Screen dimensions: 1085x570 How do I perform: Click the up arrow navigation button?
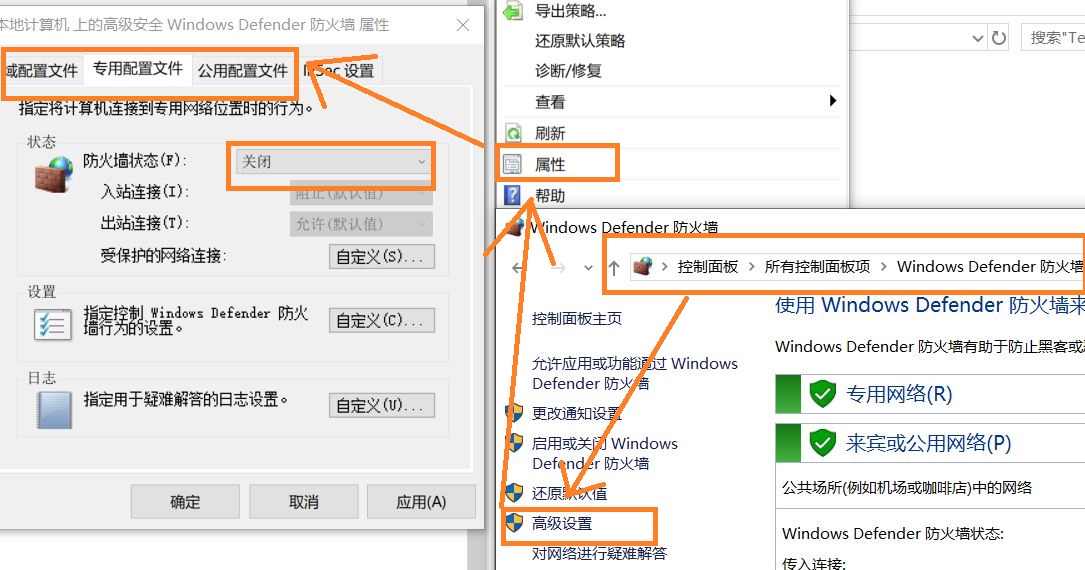coord(614,267)
